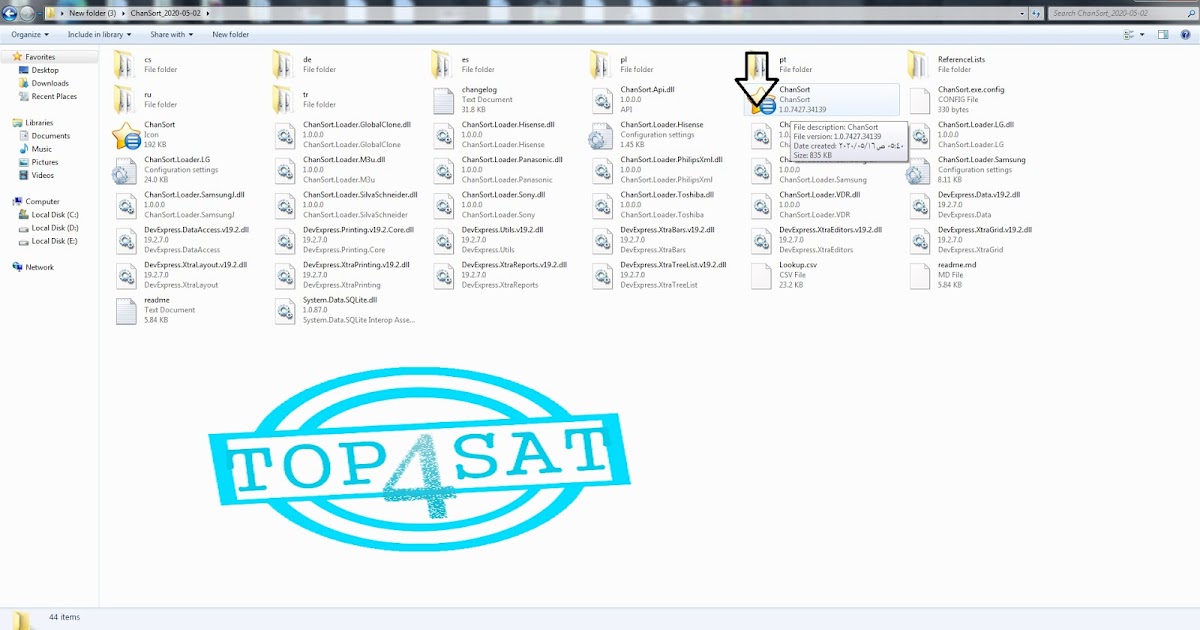The image size is (1200, 630).
Task: Select ChanSort.Loader.Samsung configuration settings icon
Action: [x=918, y=171]
